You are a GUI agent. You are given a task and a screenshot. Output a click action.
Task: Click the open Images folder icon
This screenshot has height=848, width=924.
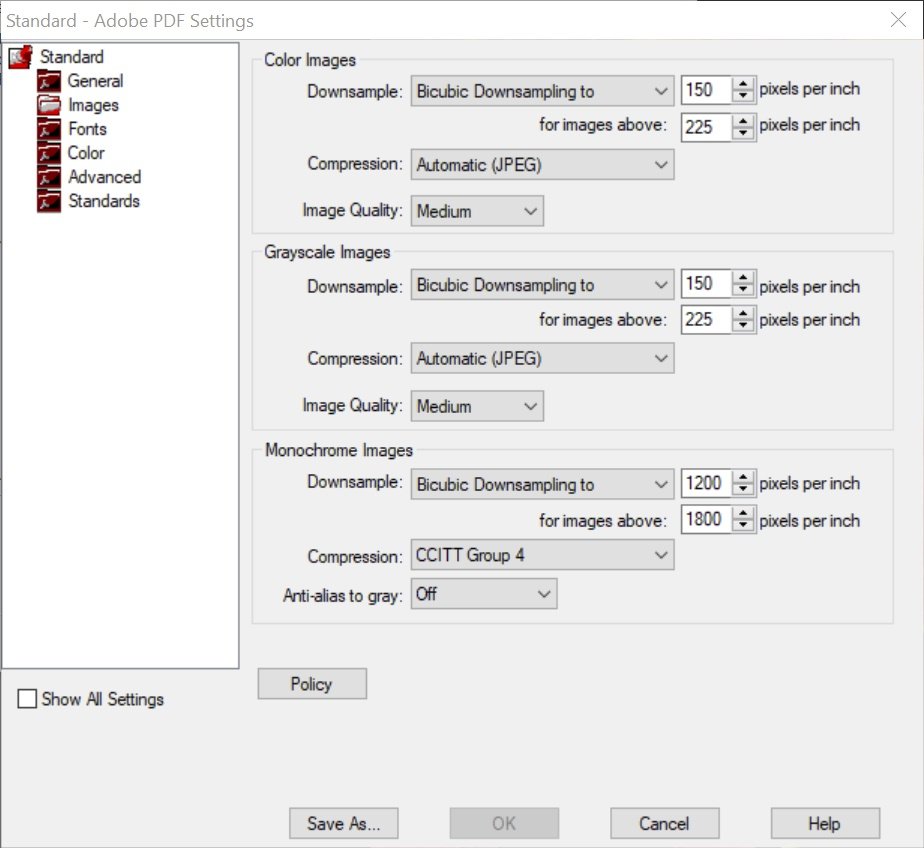click(x=49, y=105)
